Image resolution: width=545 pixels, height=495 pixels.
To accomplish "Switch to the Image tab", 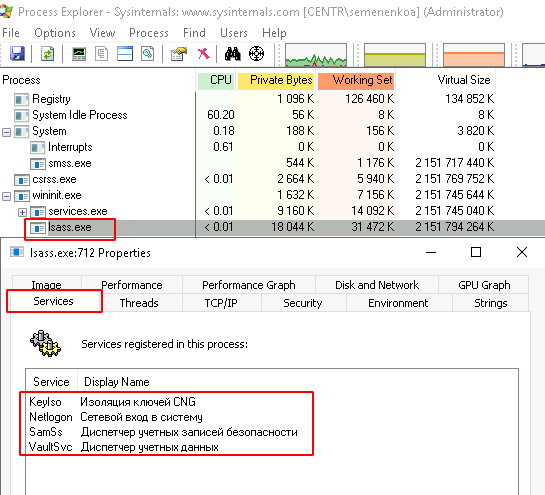I will click(x=47, y=285).
